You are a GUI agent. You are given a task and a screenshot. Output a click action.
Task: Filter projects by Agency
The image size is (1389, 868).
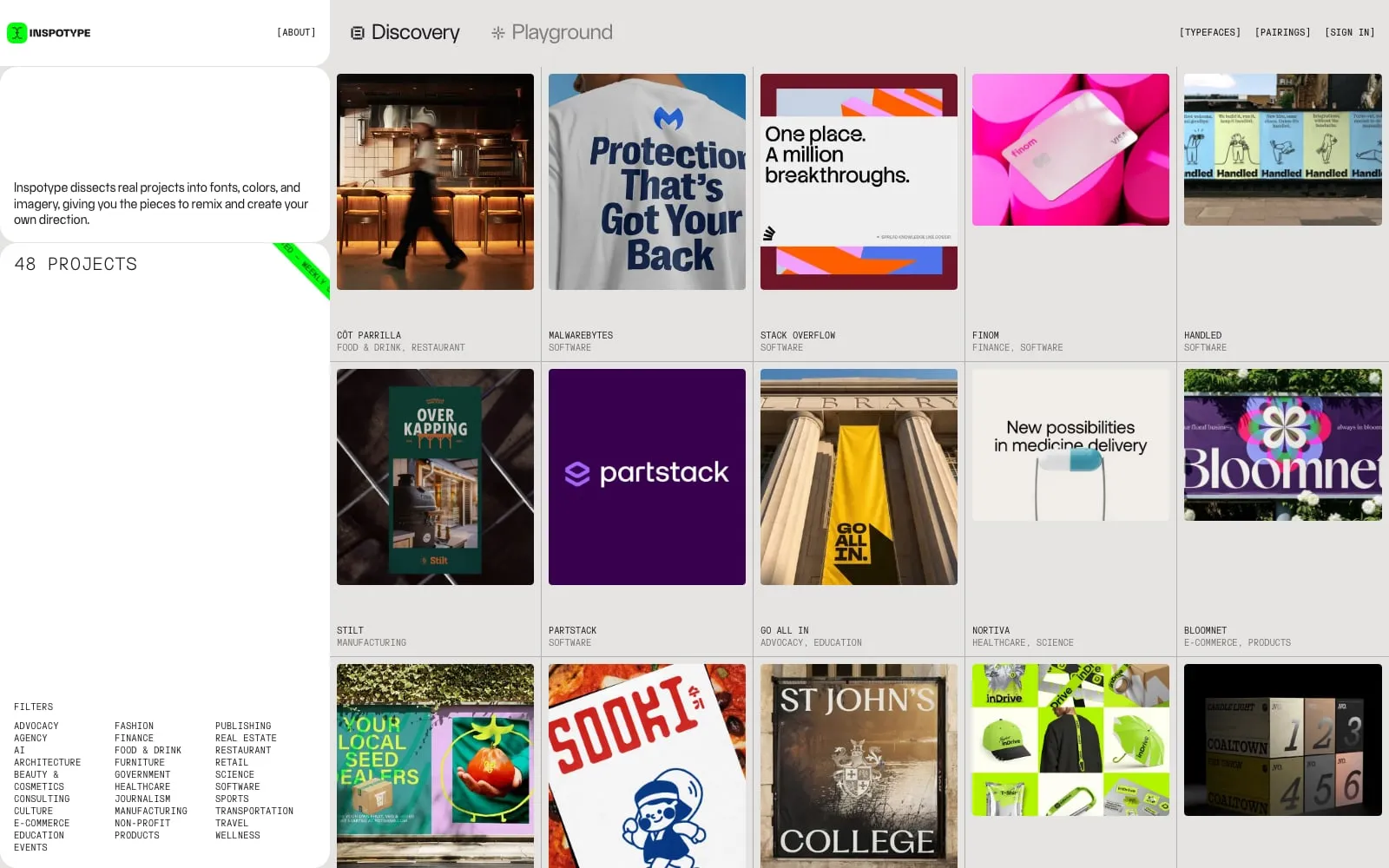coord(30,738)
